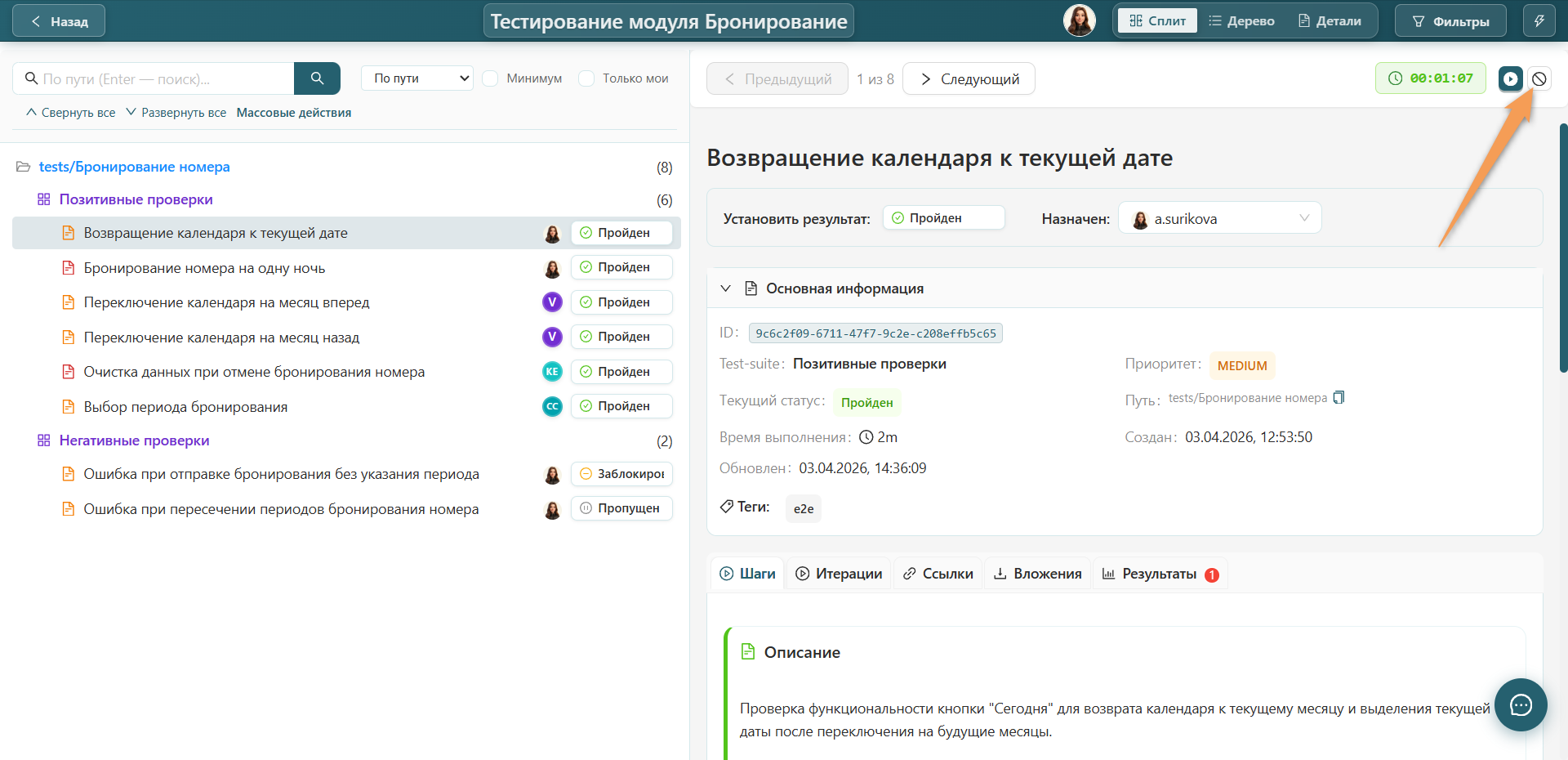This screenshot has width=1568, height=760.
Task: Click suite icon of Позитивные проверки
Action: [44, 199]
